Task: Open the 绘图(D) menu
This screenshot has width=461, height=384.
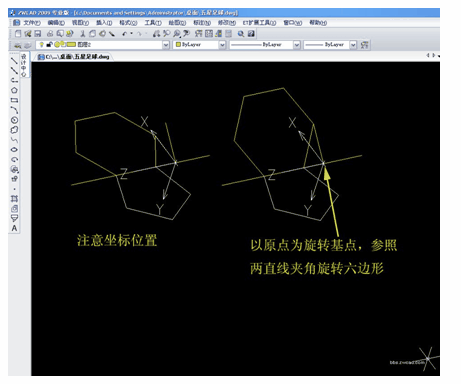Action: 177,23
